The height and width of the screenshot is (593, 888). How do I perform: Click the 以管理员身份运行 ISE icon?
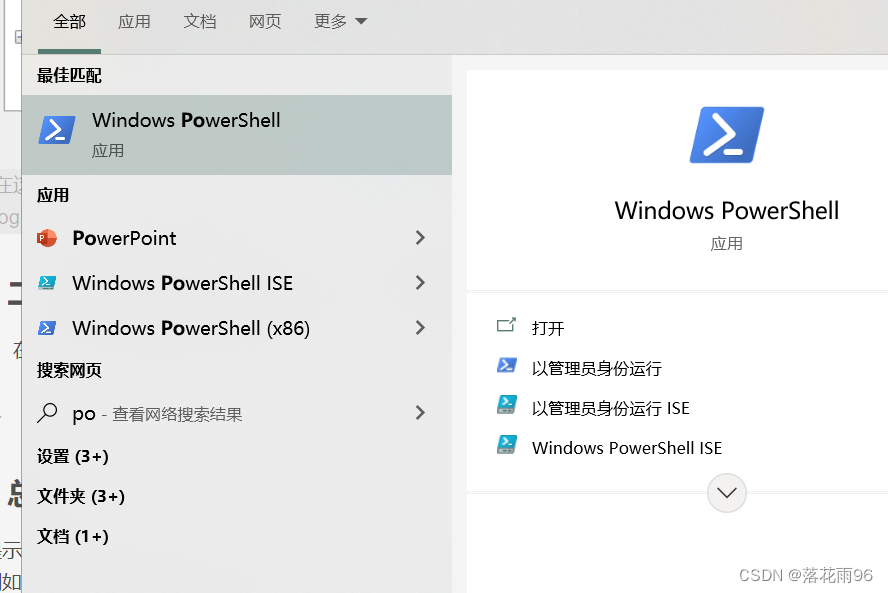[506, 405]
